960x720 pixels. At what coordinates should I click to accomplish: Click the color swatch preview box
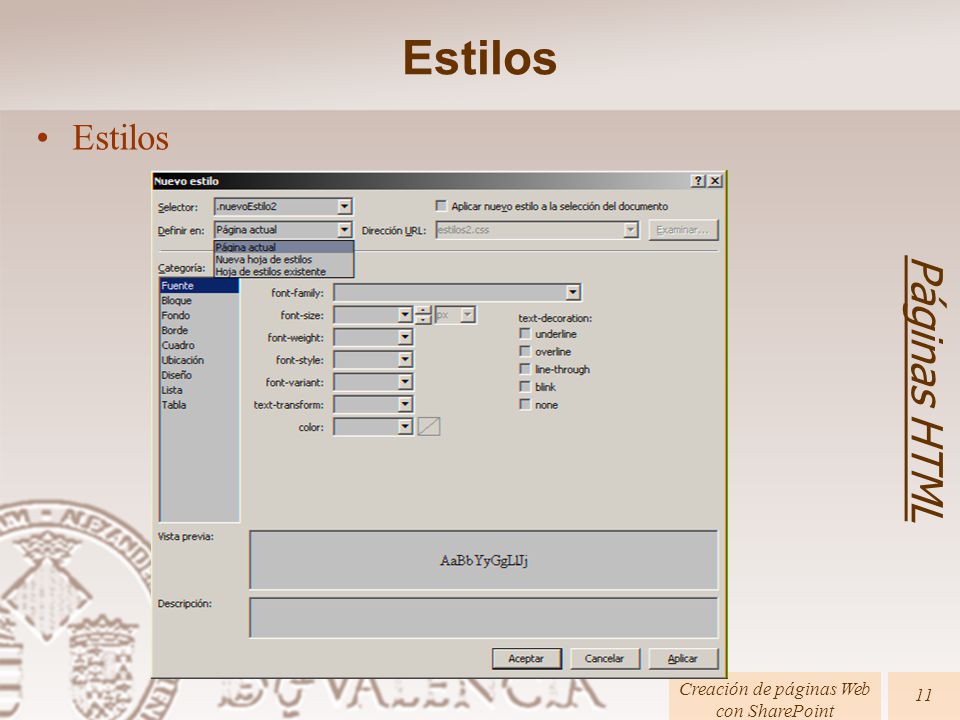point(429,427)
